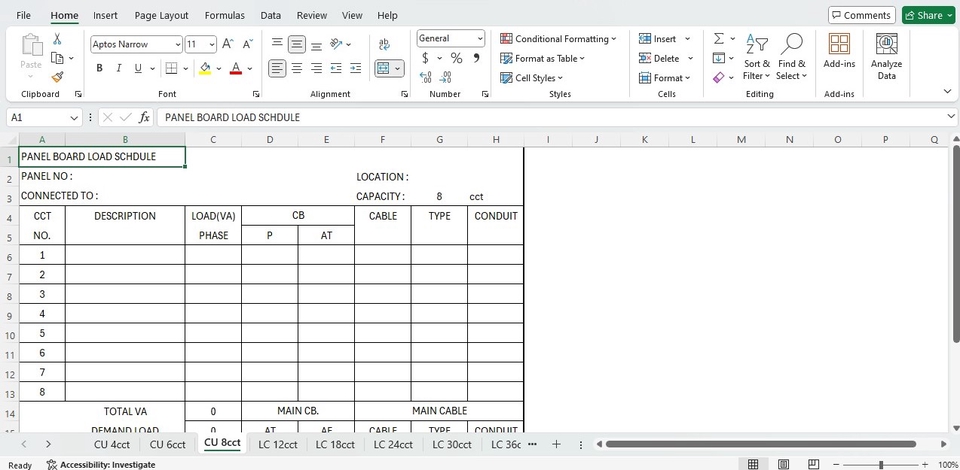This screenshot has width=960, height=470.
Task: Align text right in cell
Action: [x=316, y=69]
